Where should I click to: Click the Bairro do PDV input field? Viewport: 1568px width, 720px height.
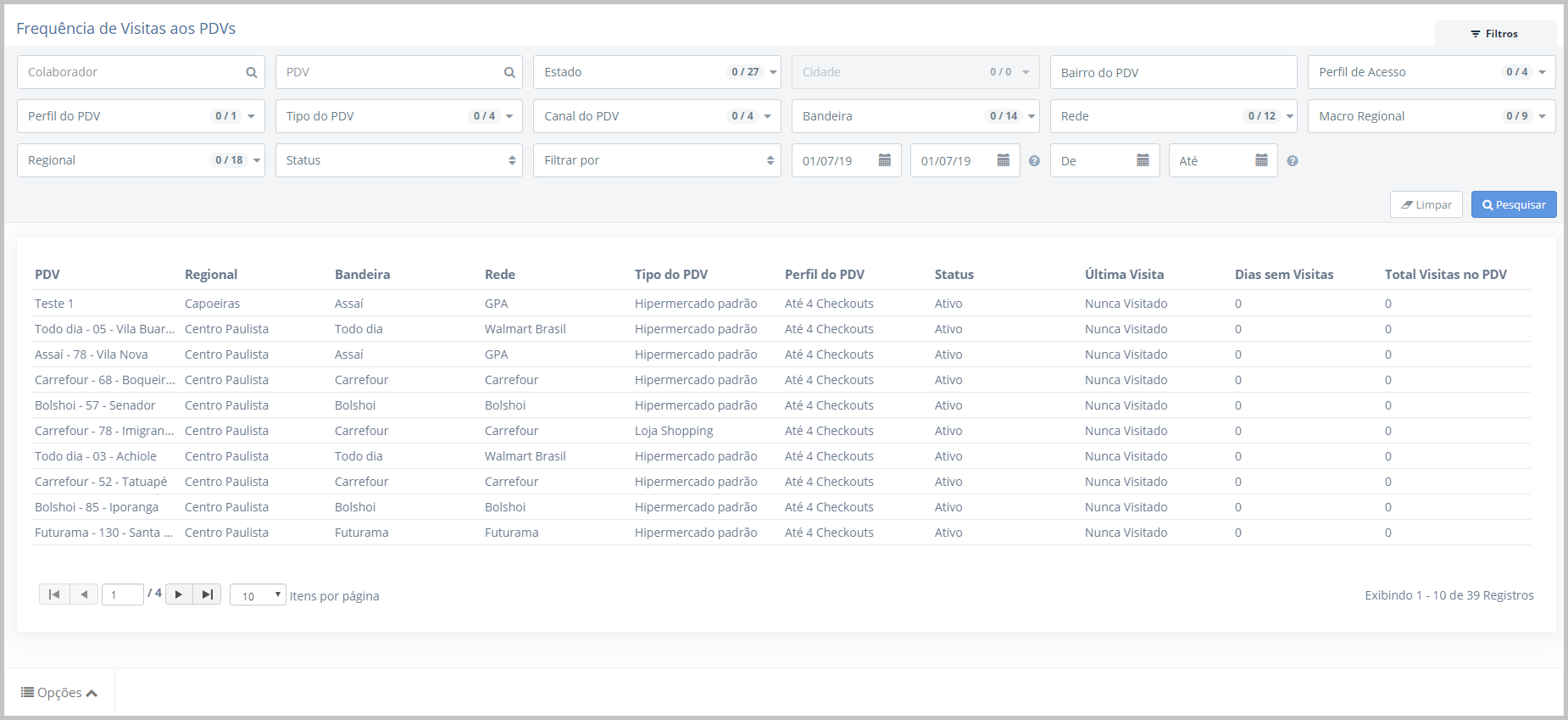pos(1172,73)
